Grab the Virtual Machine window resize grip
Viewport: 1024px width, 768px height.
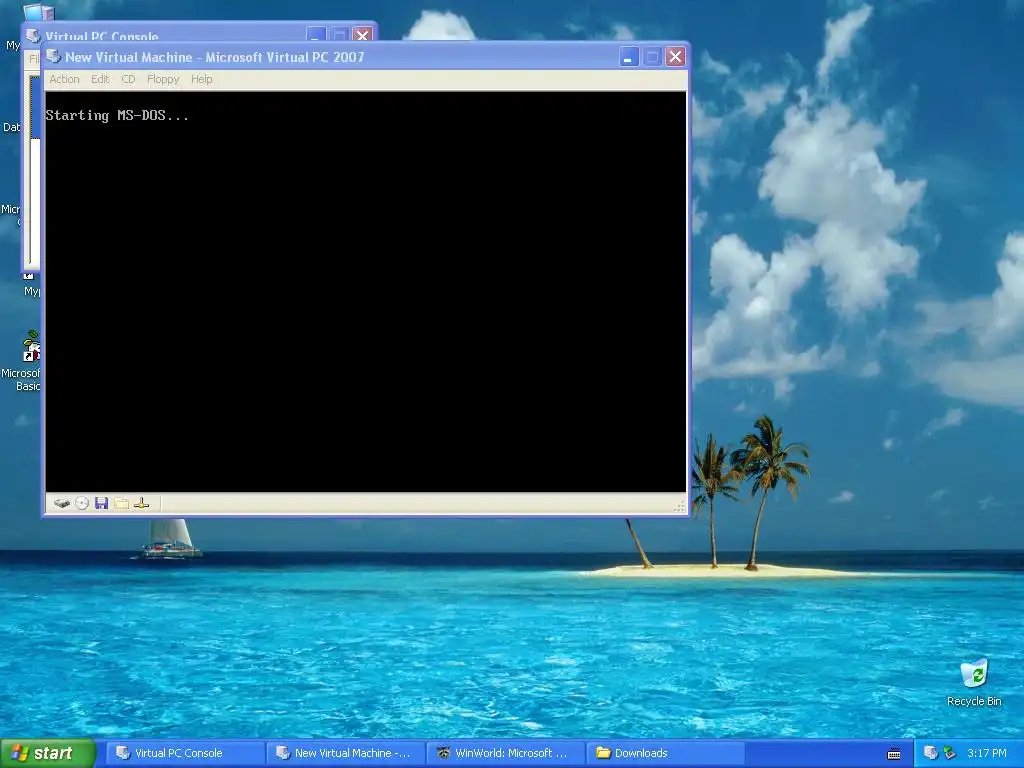click(x=680, y=506)
